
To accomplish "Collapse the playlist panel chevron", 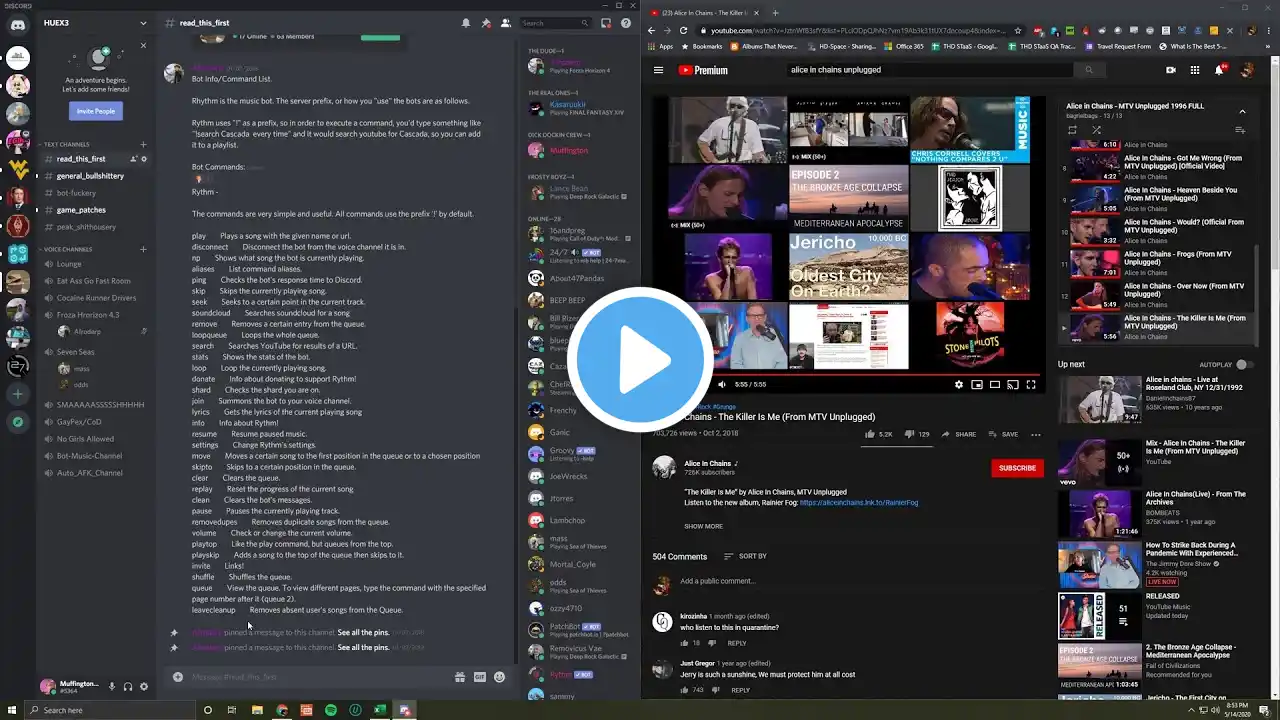I will coord(1242,111).
